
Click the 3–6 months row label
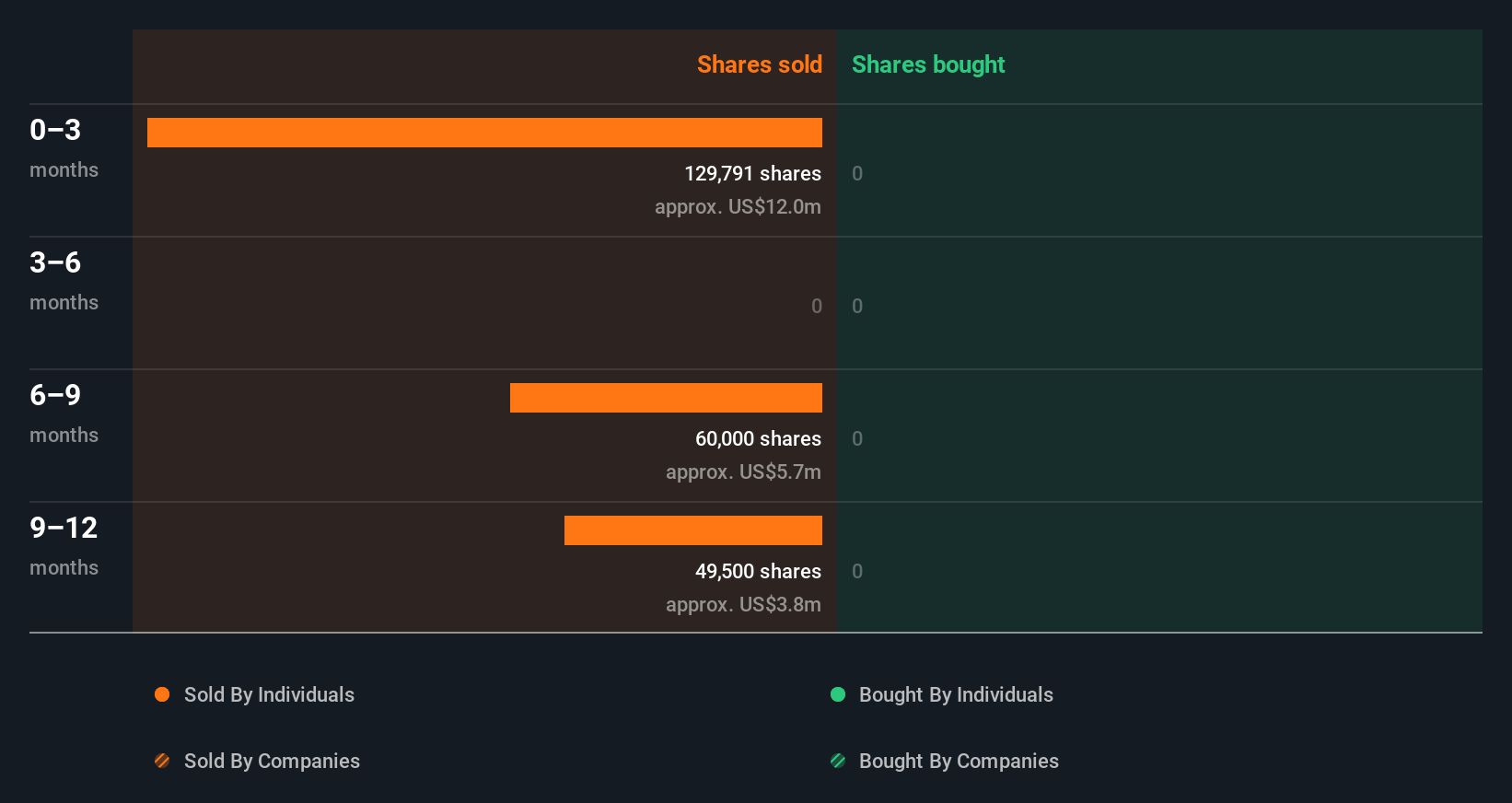pos(64,280)
